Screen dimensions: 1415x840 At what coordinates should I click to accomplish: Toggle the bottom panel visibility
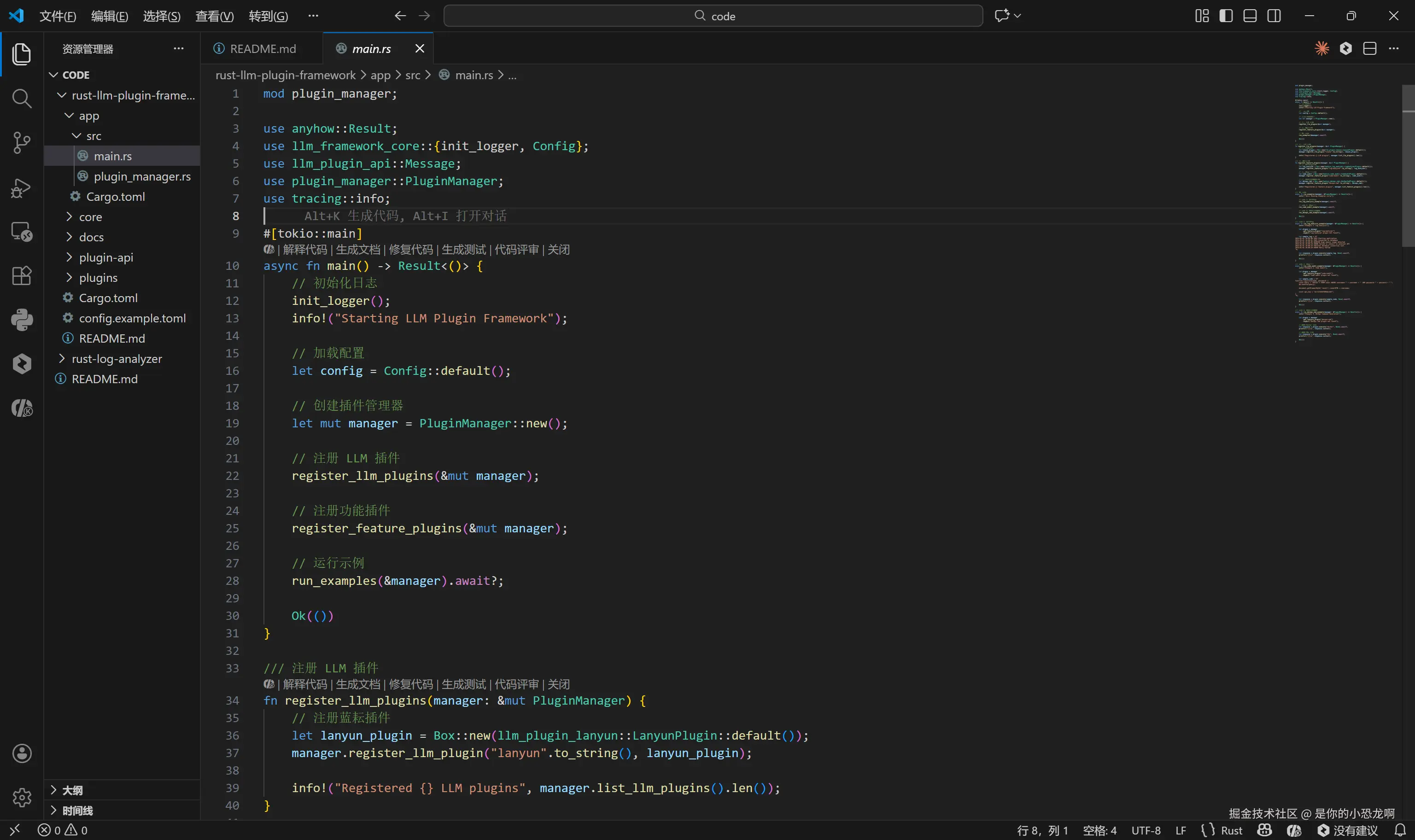point(1250,16)
